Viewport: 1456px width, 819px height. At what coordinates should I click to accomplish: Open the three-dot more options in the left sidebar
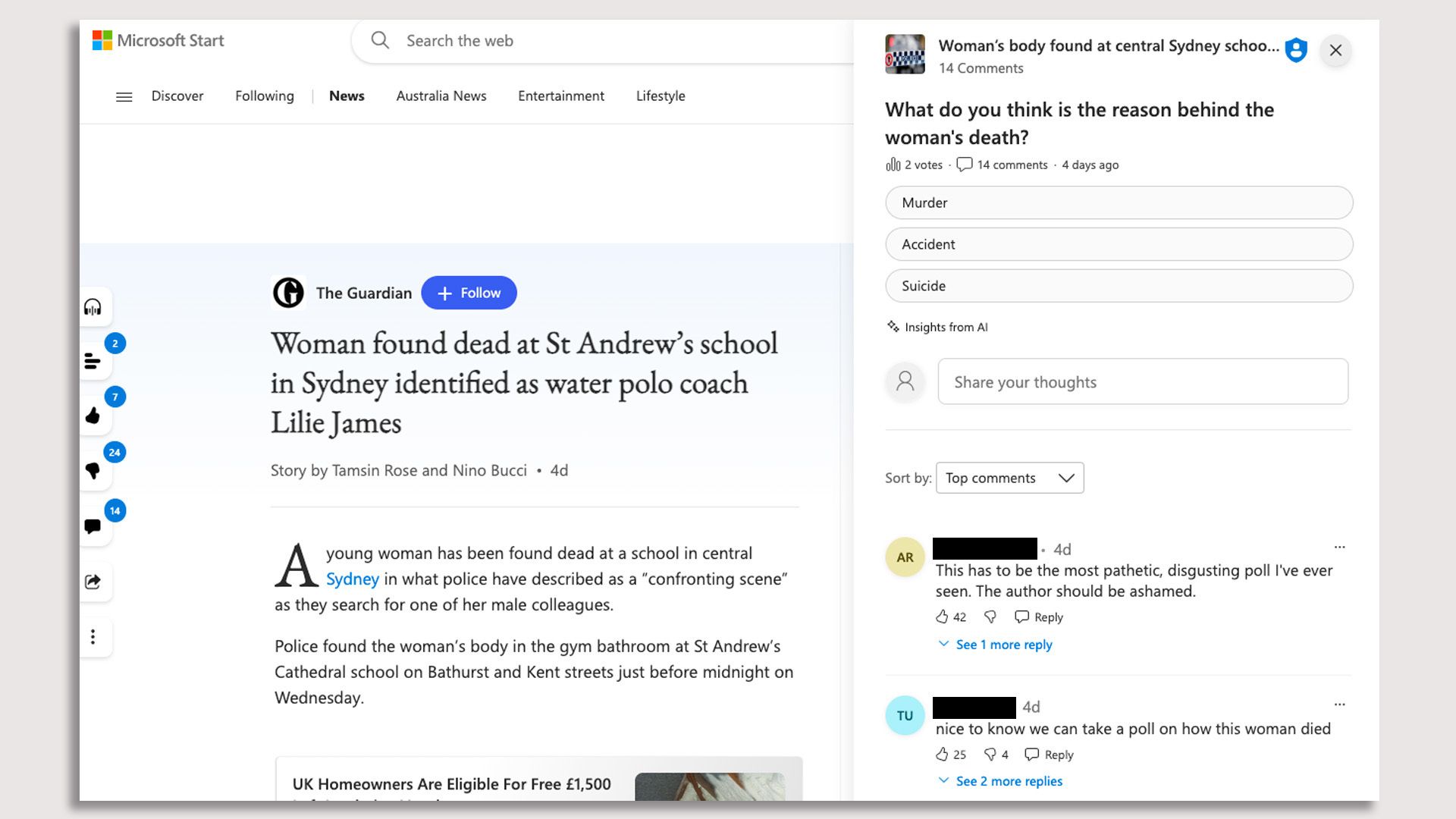click(x=93, y=637)
